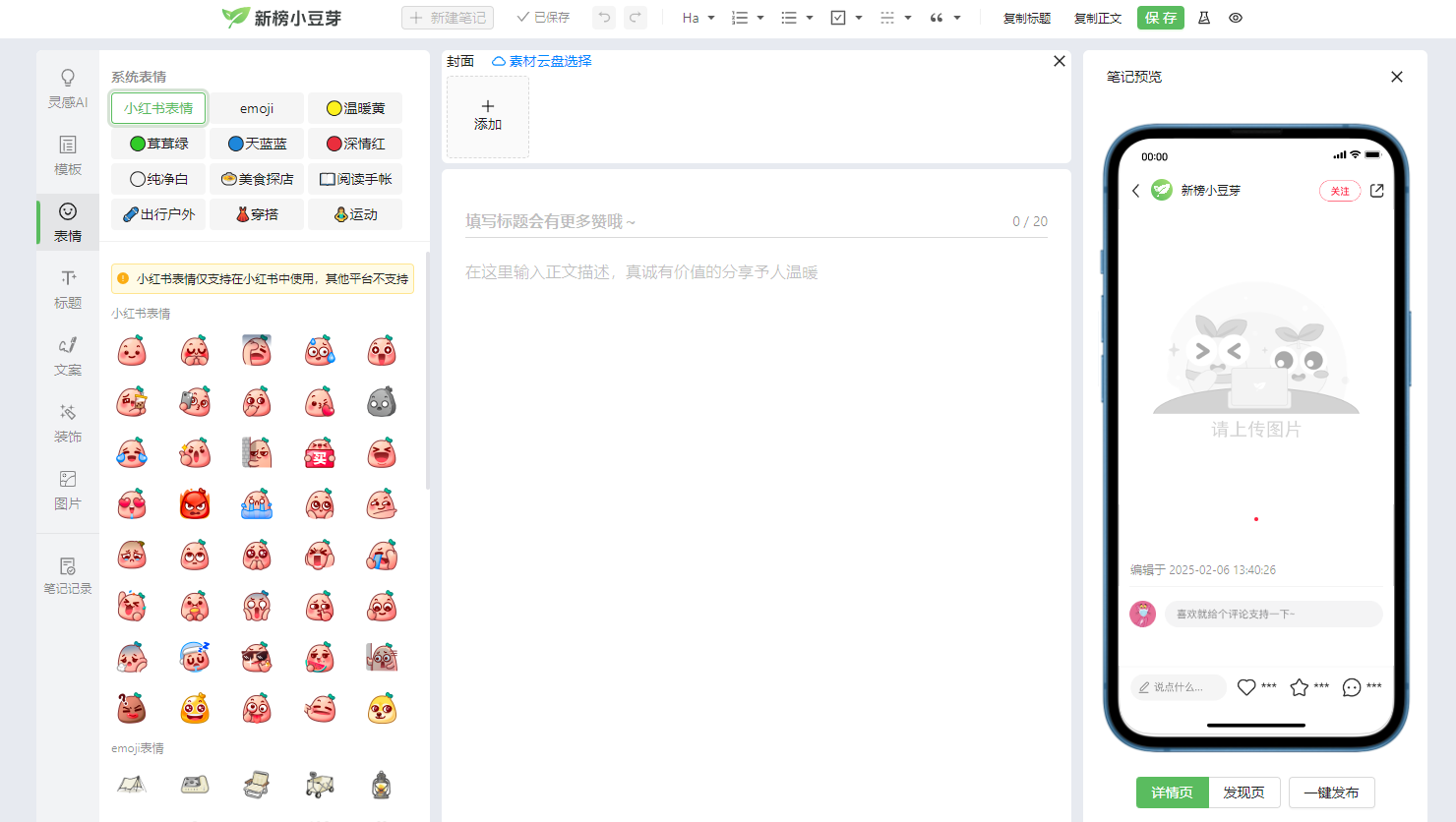Open the 模板 templates sidebar icon
Image resolution: width=1456 pixels, height=822 pixels.
(x=68, y=155)
